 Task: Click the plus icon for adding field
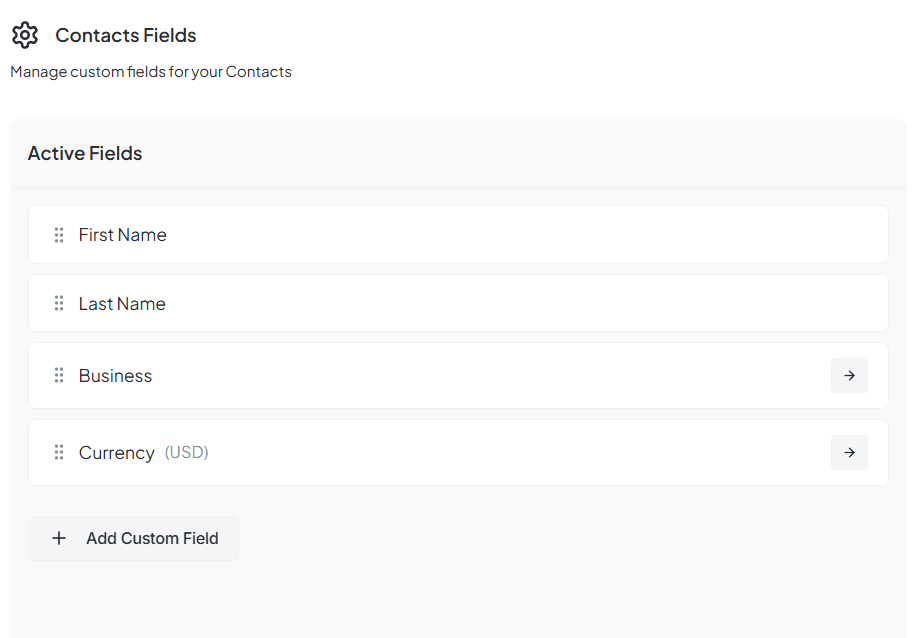tap(59, 538)
